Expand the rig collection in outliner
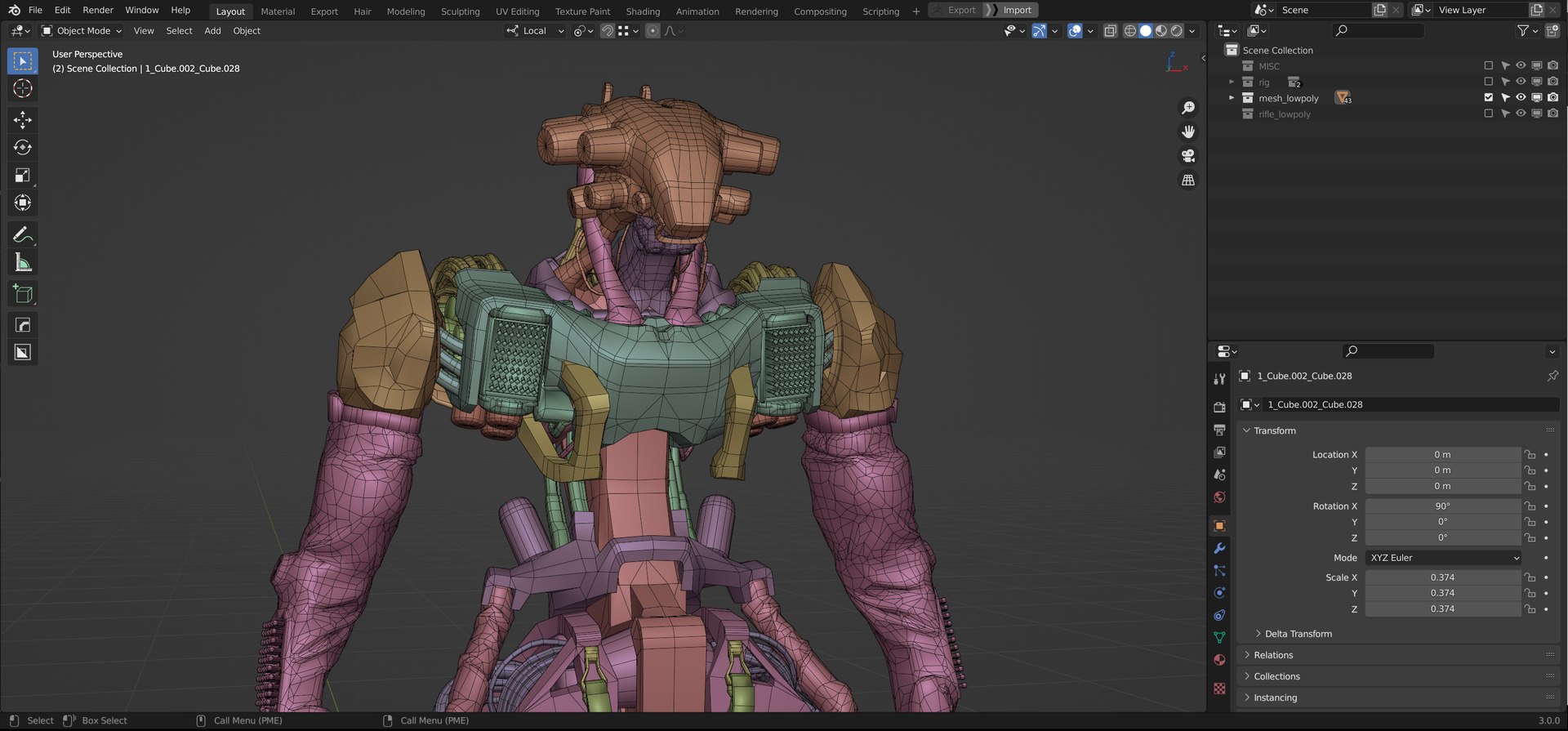The width and height of the screenshot is (1568, 731). (1232, 82)
